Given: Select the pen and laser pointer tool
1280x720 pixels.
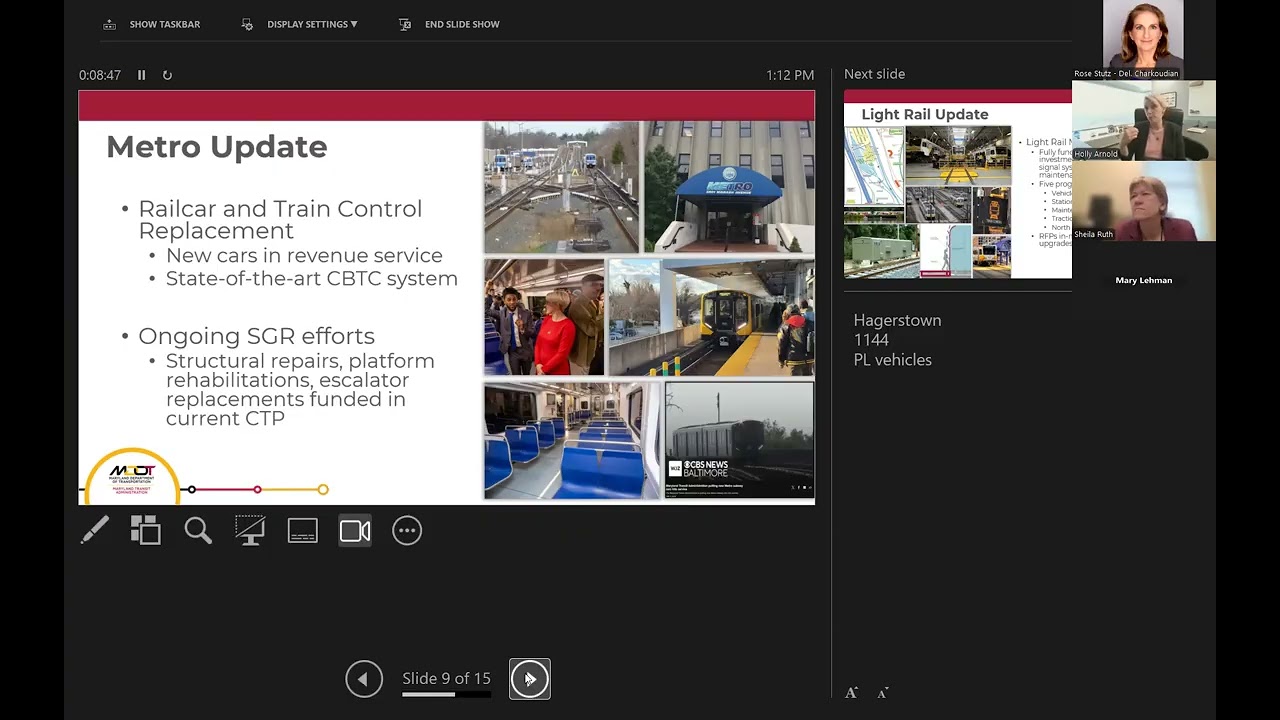Looking at the screenshot, I should [x=94, y=530].
